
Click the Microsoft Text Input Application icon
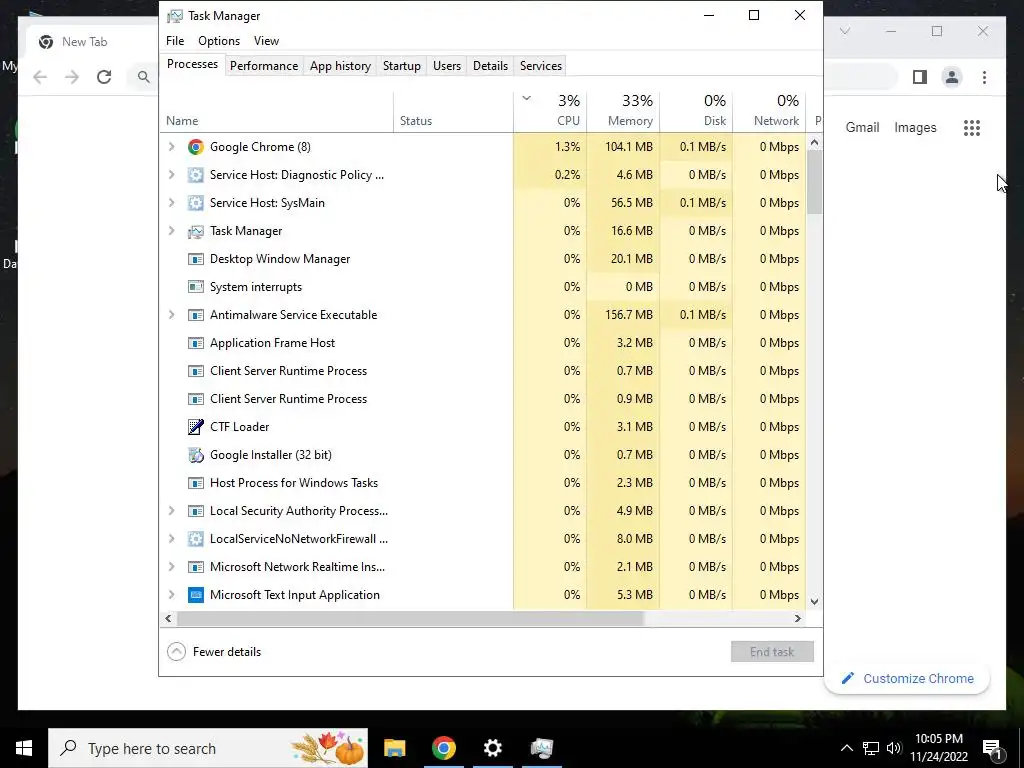[x=195, y=595]
